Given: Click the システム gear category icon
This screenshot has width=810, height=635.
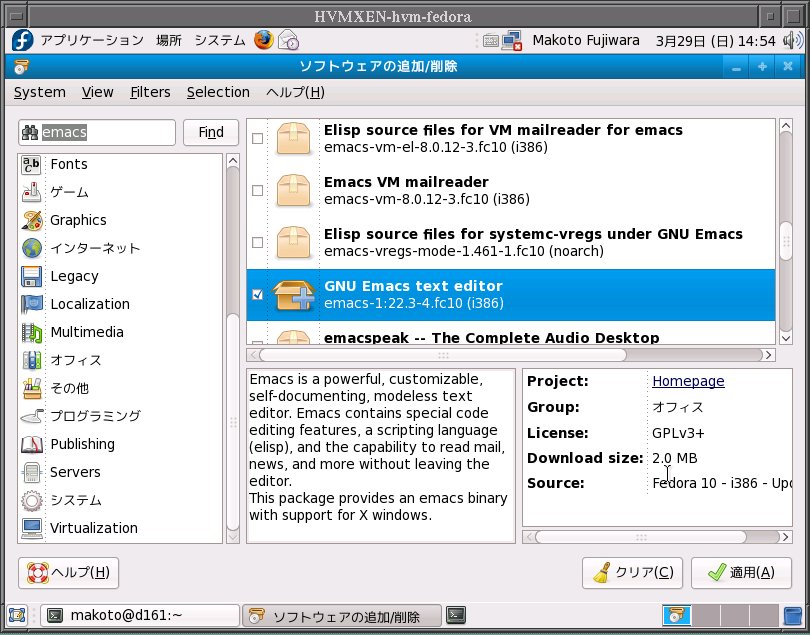Looking at the screenshot, I should [32, 500].
